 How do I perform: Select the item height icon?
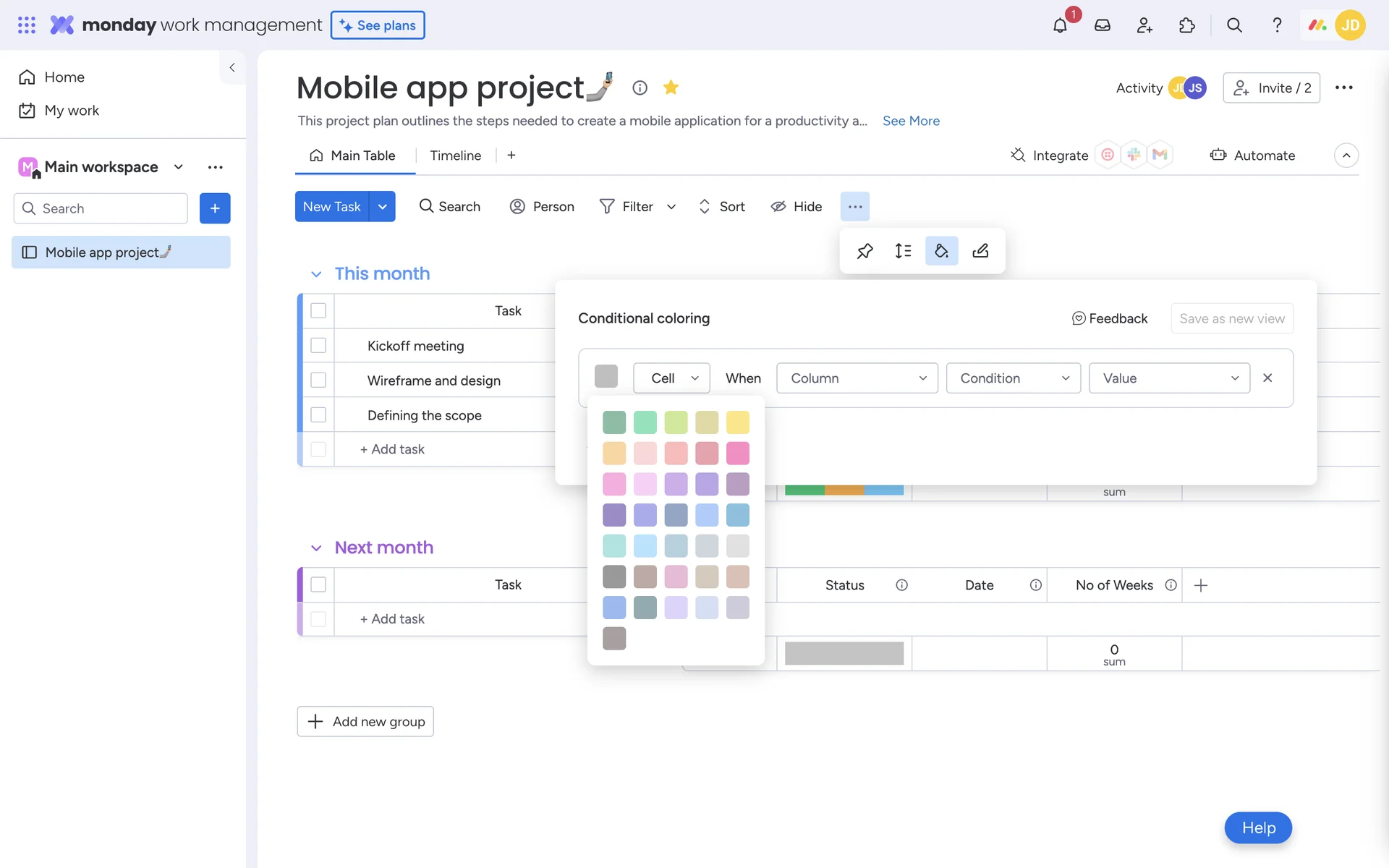pos(903,251)
